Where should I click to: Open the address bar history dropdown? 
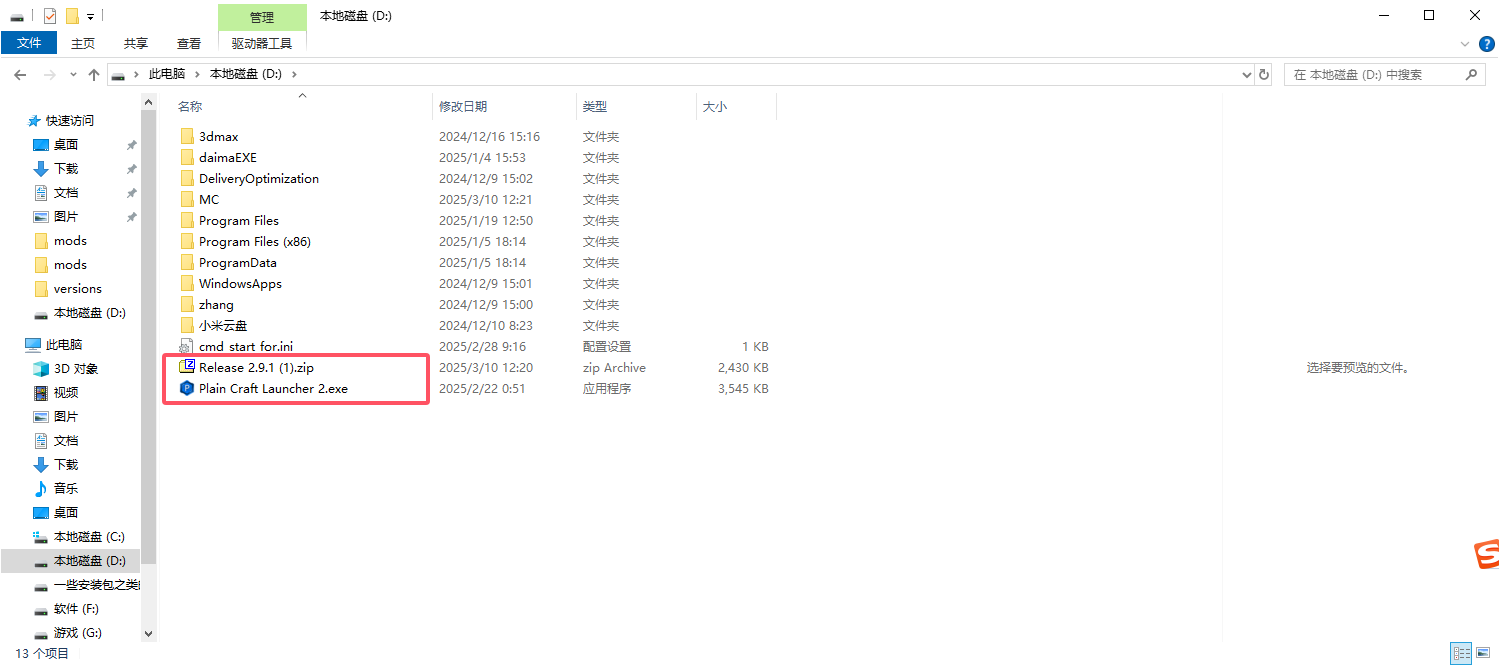(x=1246, y=75)
